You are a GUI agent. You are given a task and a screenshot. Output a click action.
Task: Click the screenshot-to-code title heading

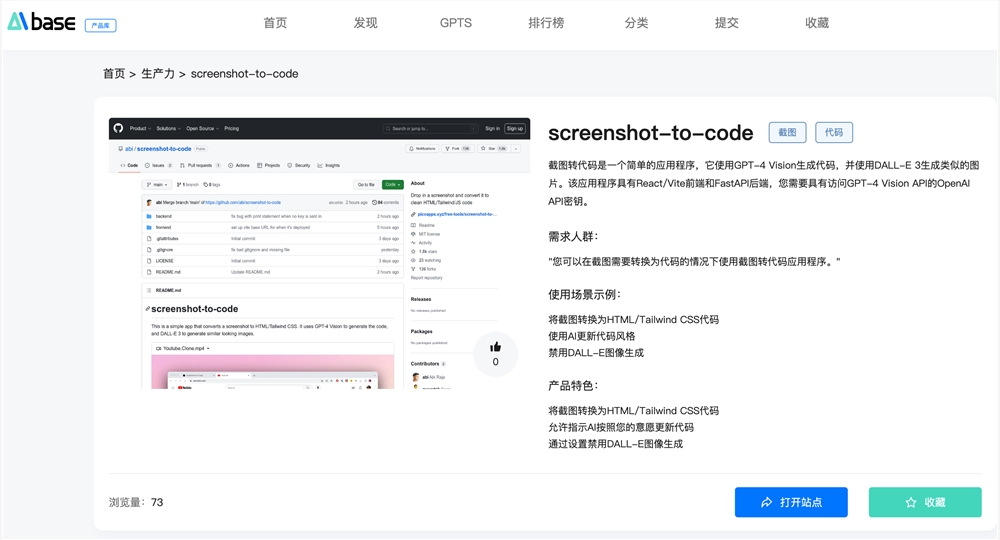click(651, 133)
